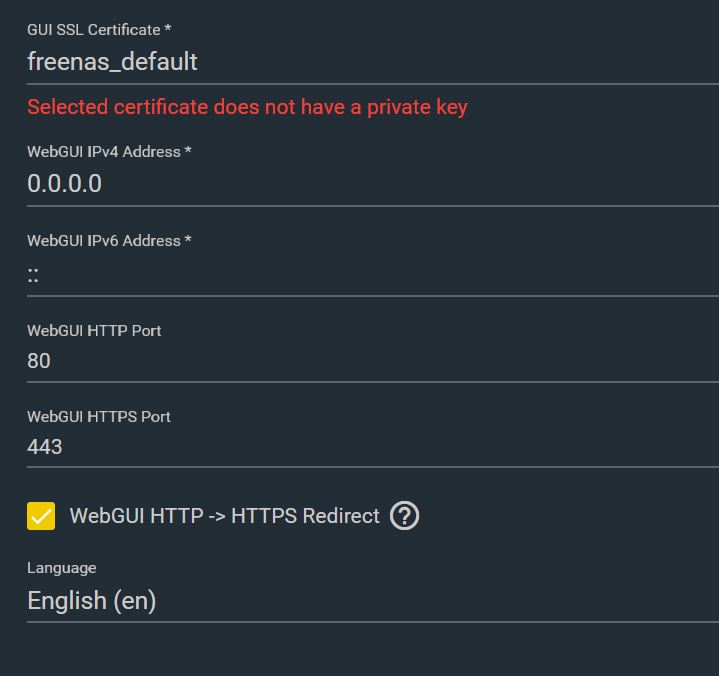Viewport: 719px width, 676px height.
Task: Uncheck WebGUI HTTP -> HTTPS Redirect checkbox
Action: (x=41, y=516)
